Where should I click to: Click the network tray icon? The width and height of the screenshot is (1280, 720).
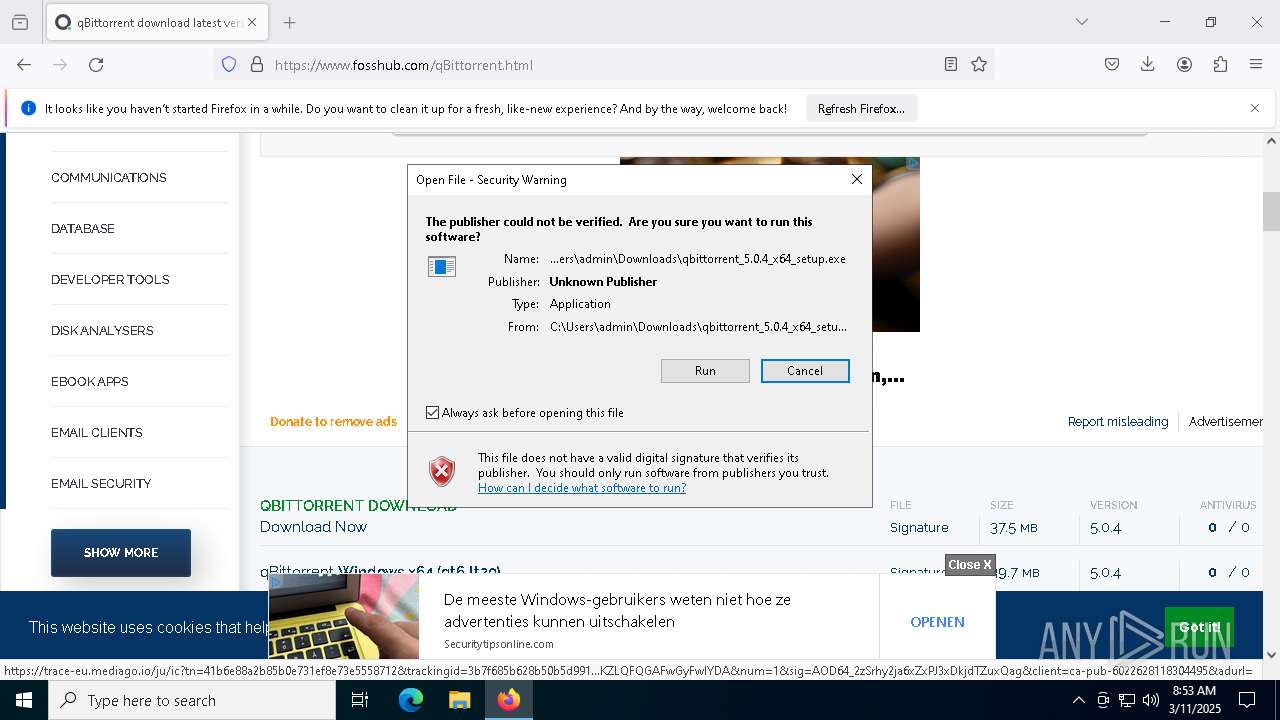(1127, 700)
